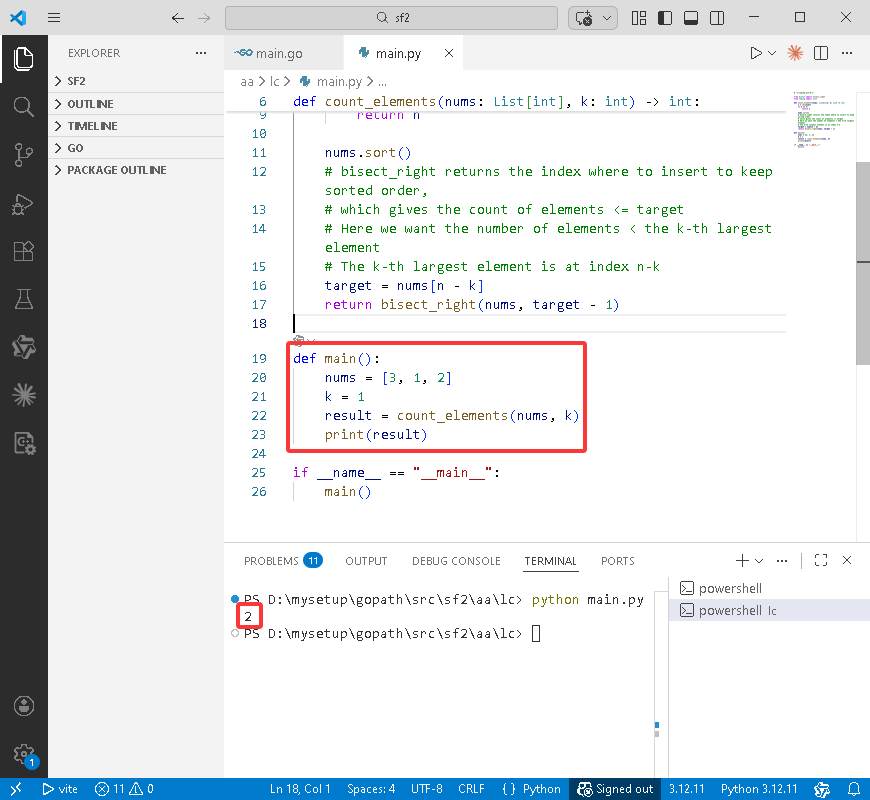
Task: Open the Claude starburst icon in activity bar
Action: 23,395
